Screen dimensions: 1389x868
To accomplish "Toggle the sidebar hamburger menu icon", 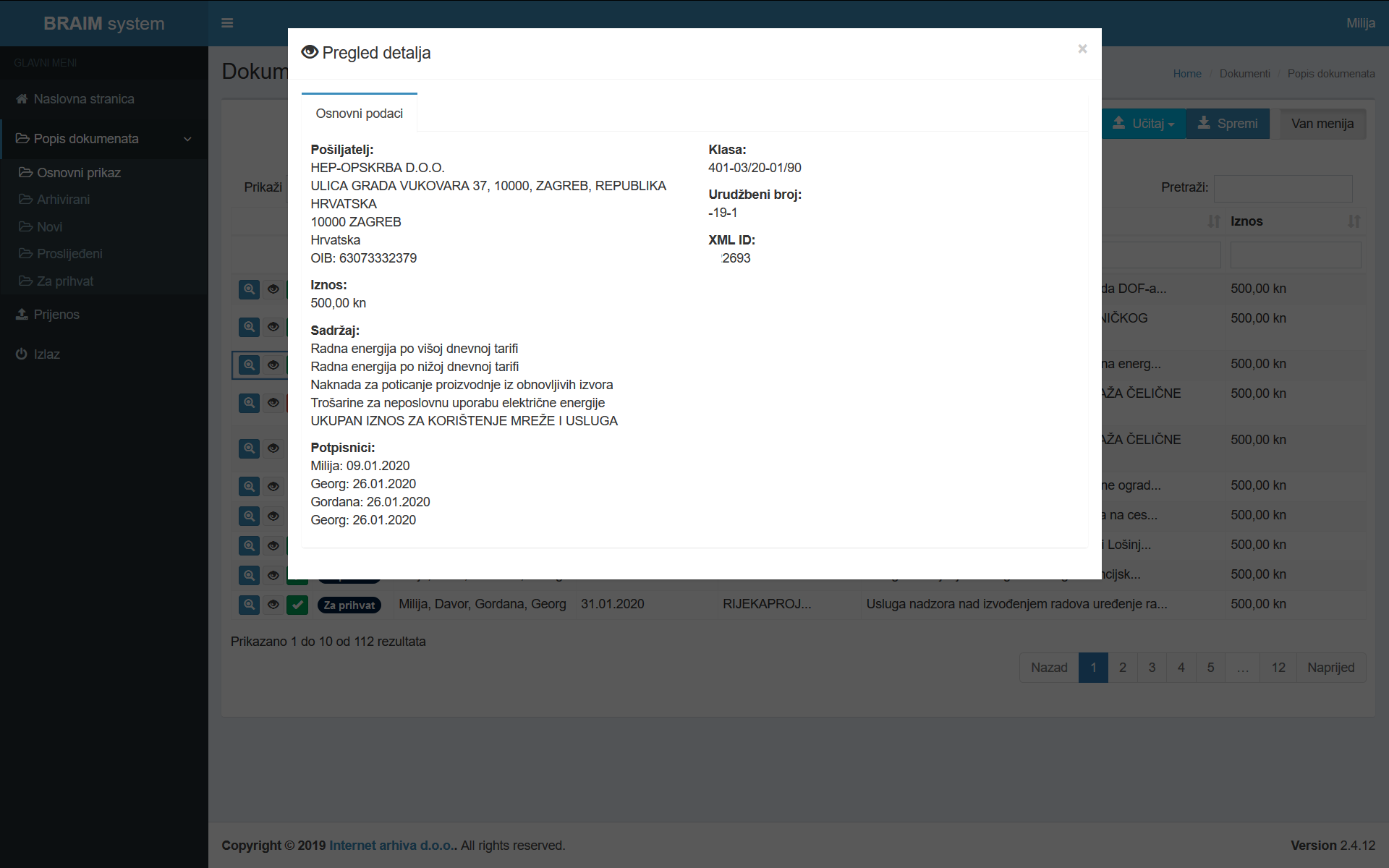I will (227, 23).
